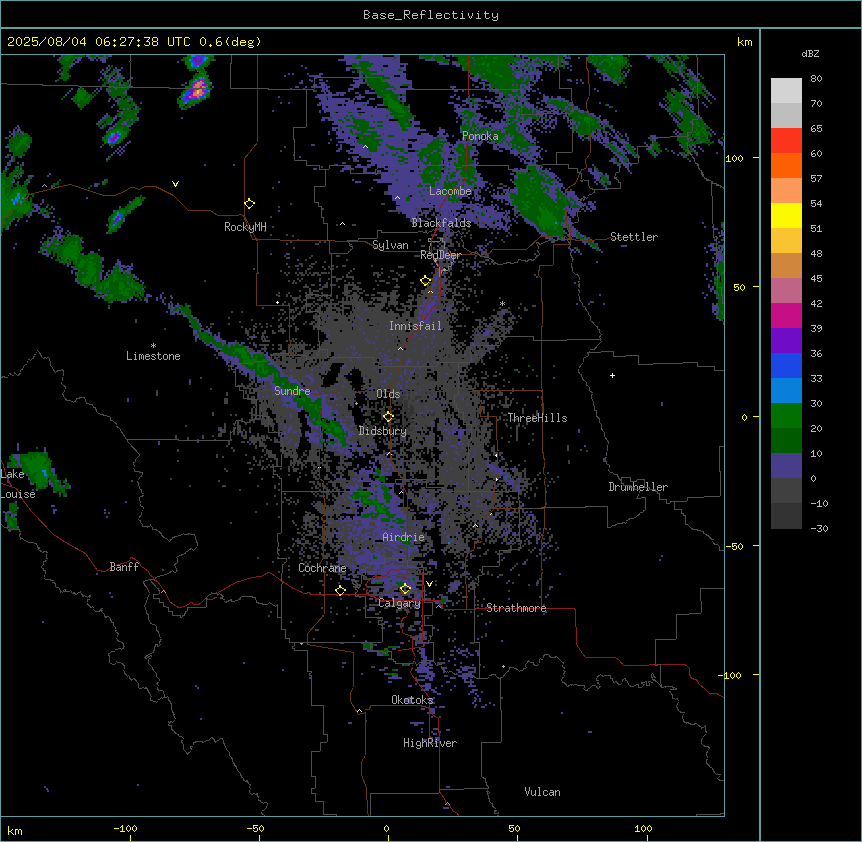Click the Cochrane city label
Image resolution: width=862 pixels, height=842 pixels.
pos(322,568)
